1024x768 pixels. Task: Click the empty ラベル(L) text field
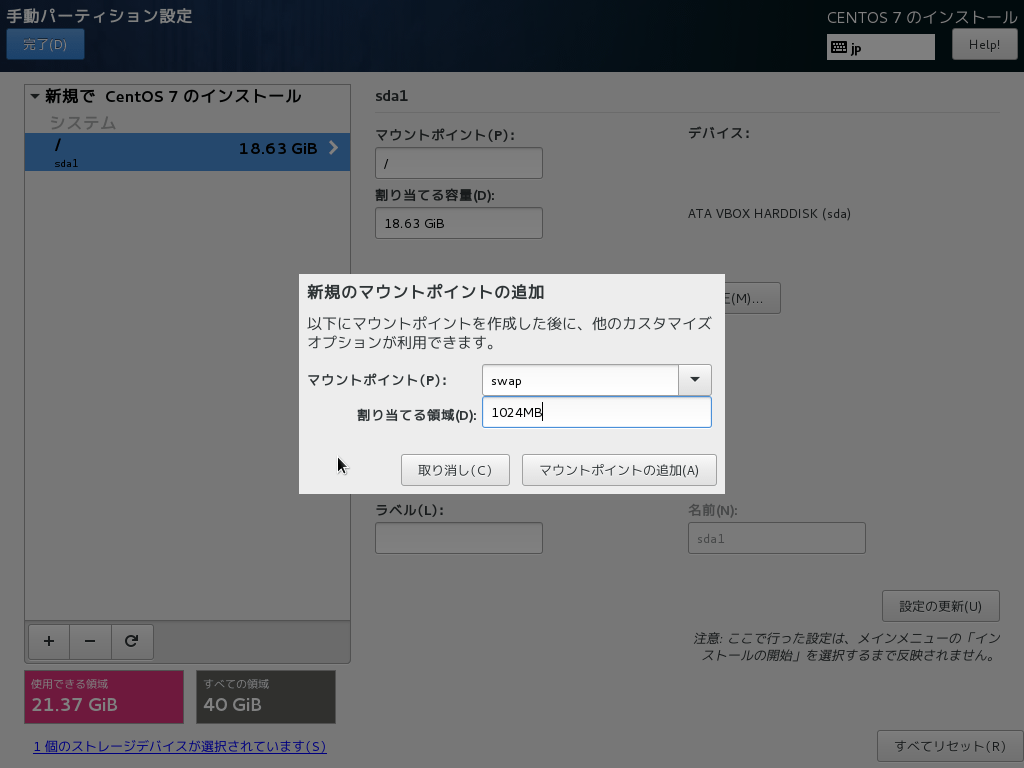tap(458, 538)
